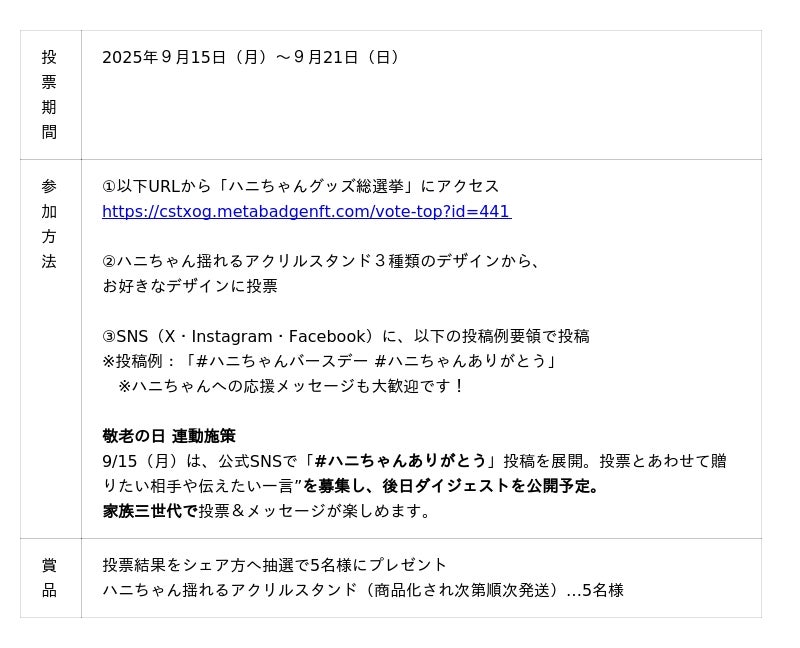800x648 pixels.
Task: Open the cstxog.metabadgenft.com vote-top link
Action: coord(306,212)
